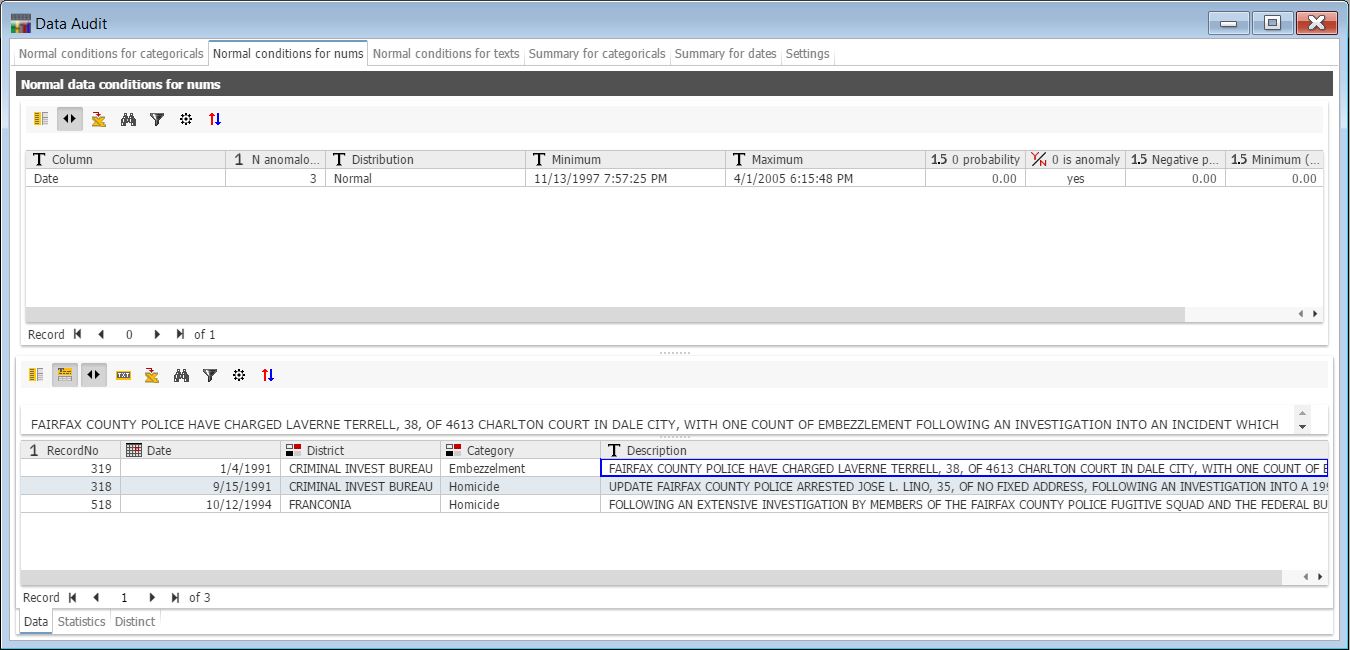
Task: Export record data as TXT file
Action: (x=122, y=375)
